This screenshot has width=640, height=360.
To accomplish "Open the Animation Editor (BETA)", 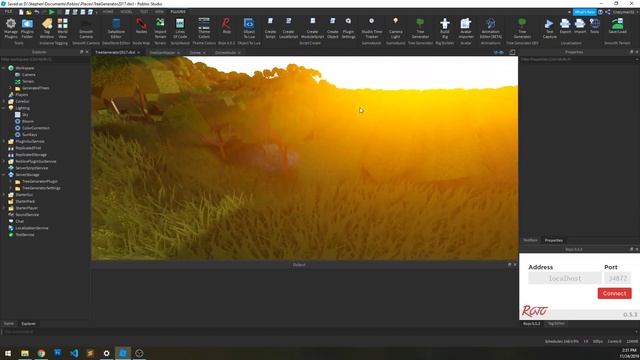I will (491, 28).
